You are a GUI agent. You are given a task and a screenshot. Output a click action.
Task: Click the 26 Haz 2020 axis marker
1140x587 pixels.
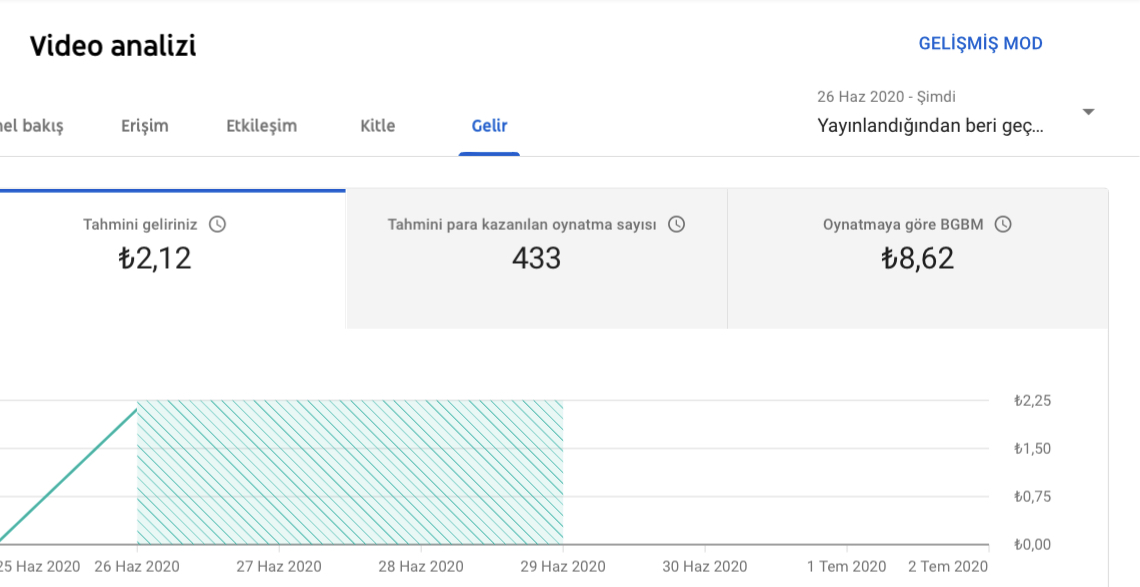tap(137, 566)
